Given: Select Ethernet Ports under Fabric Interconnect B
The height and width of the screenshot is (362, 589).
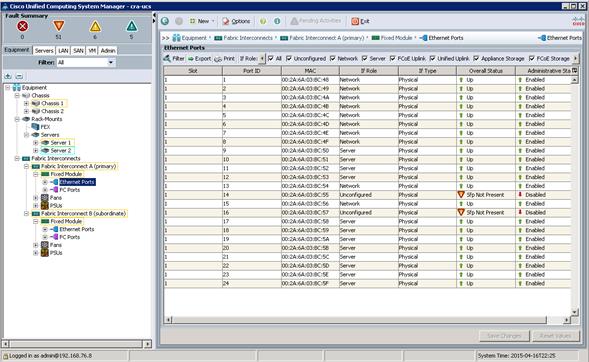Looking at the screenshot, I should pyautogui.click(x=77, y=229).
